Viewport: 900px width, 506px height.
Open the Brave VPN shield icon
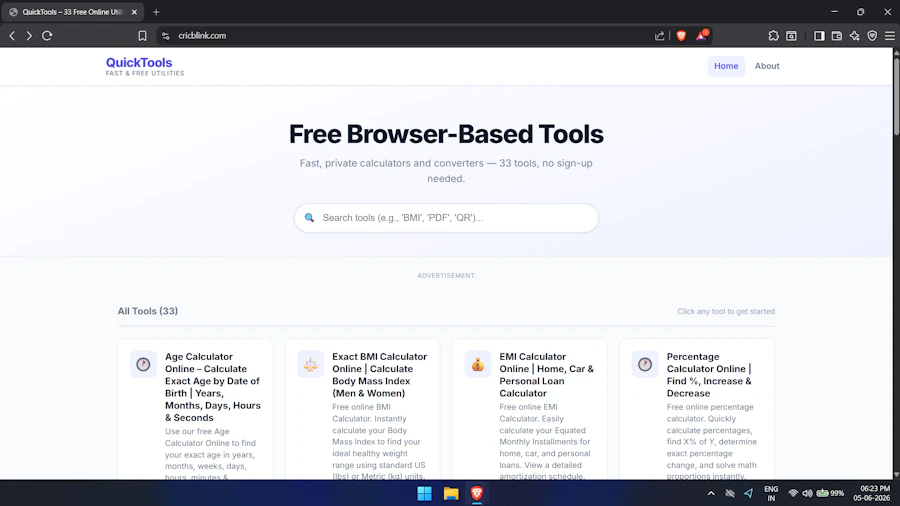pos(872,36)
